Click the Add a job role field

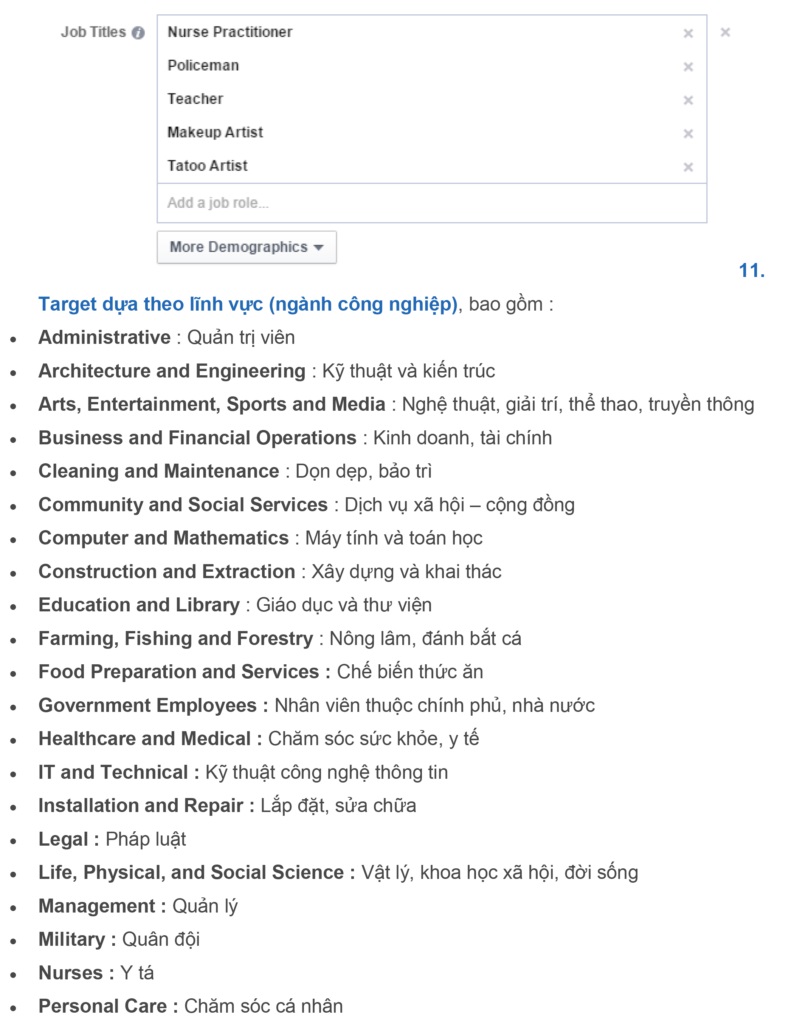[x=431, y=203]
